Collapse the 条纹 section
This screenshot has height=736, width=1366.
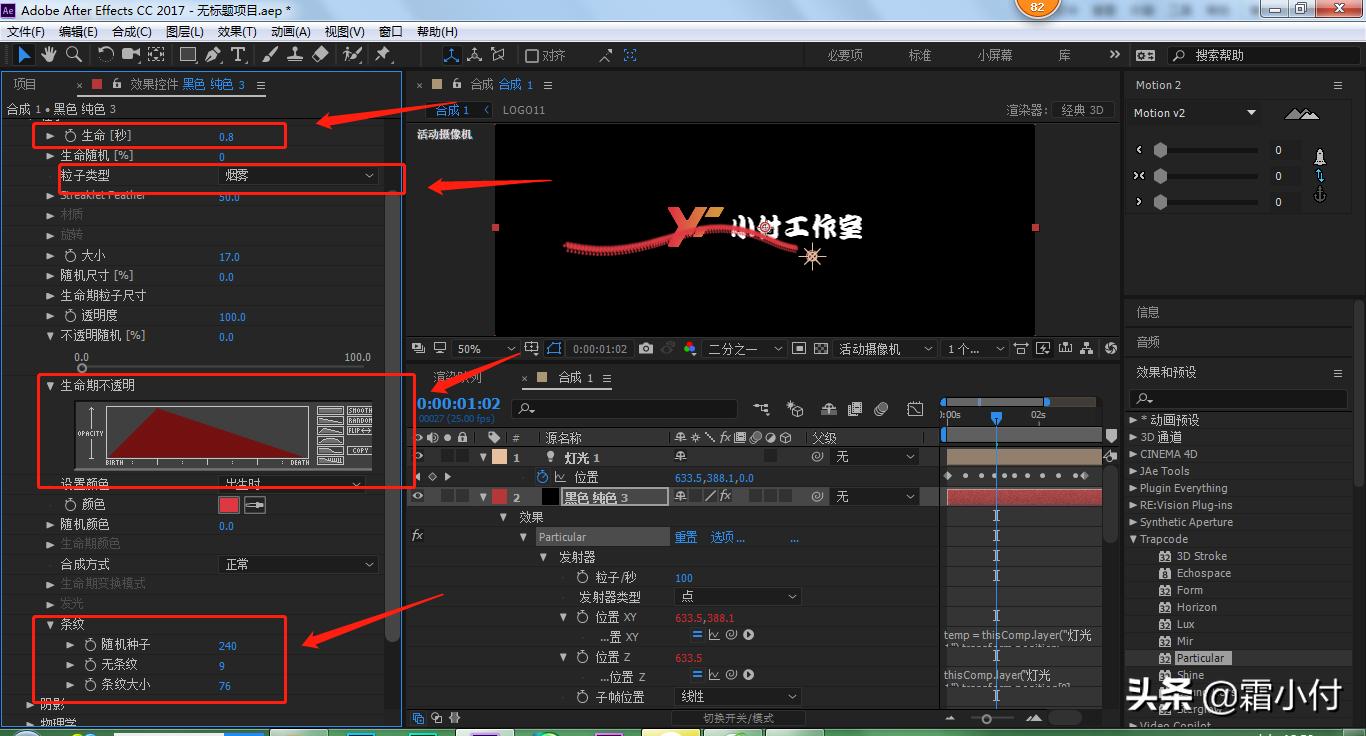50,624
